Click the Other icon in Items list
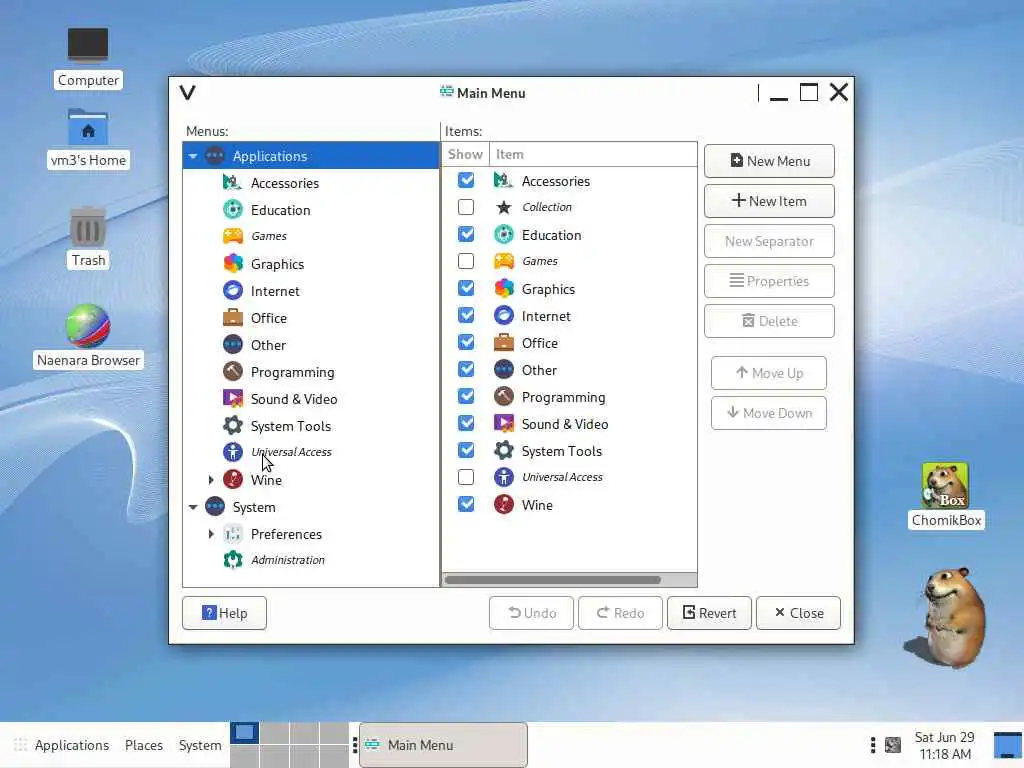 tap(504, 370)
